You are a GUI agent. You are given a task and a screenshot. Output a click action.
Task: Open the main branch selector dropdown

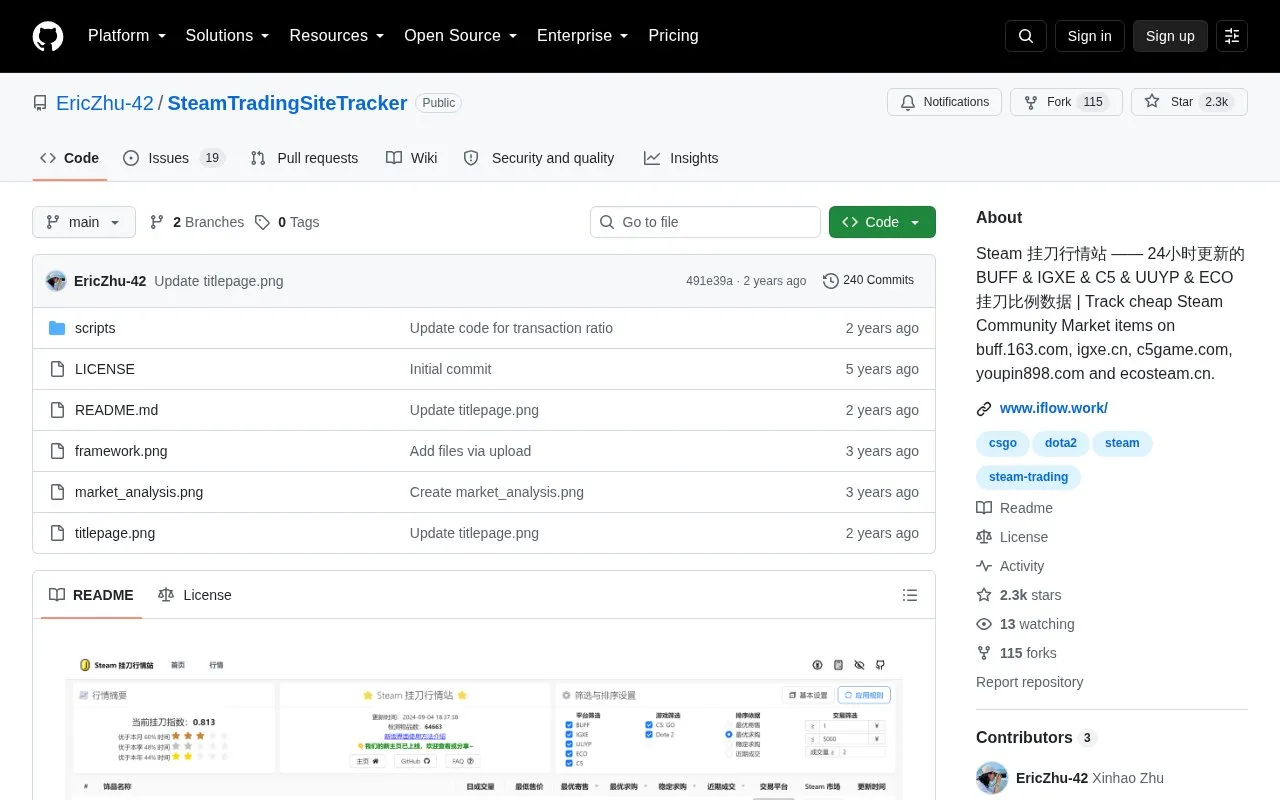click(x=84, y=222)
